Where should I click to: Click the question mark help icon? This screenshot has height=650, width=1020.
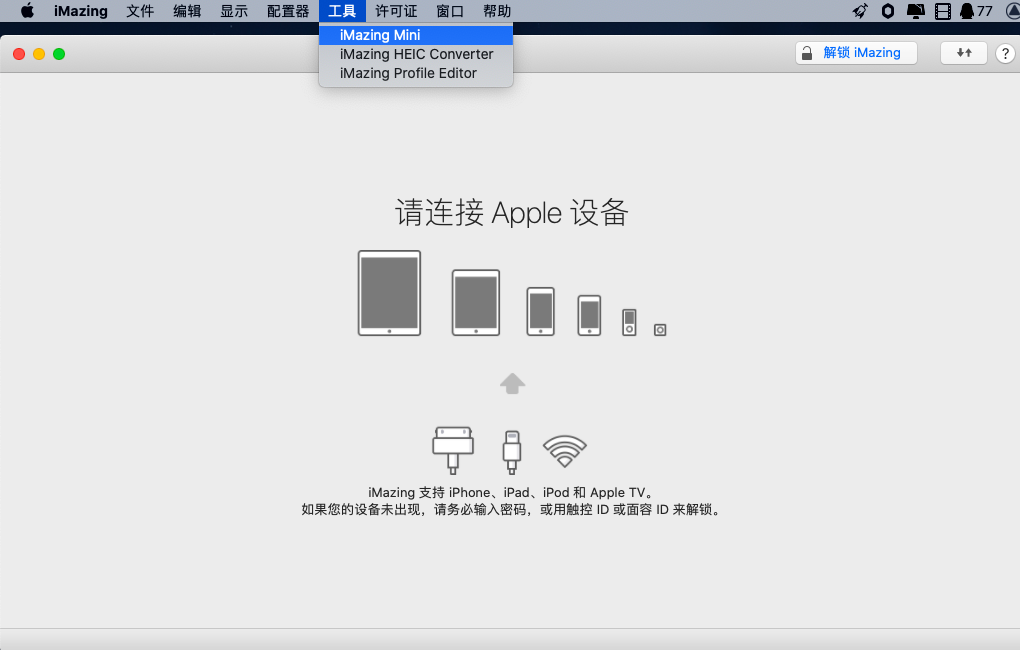click(x=1006, y=54)
